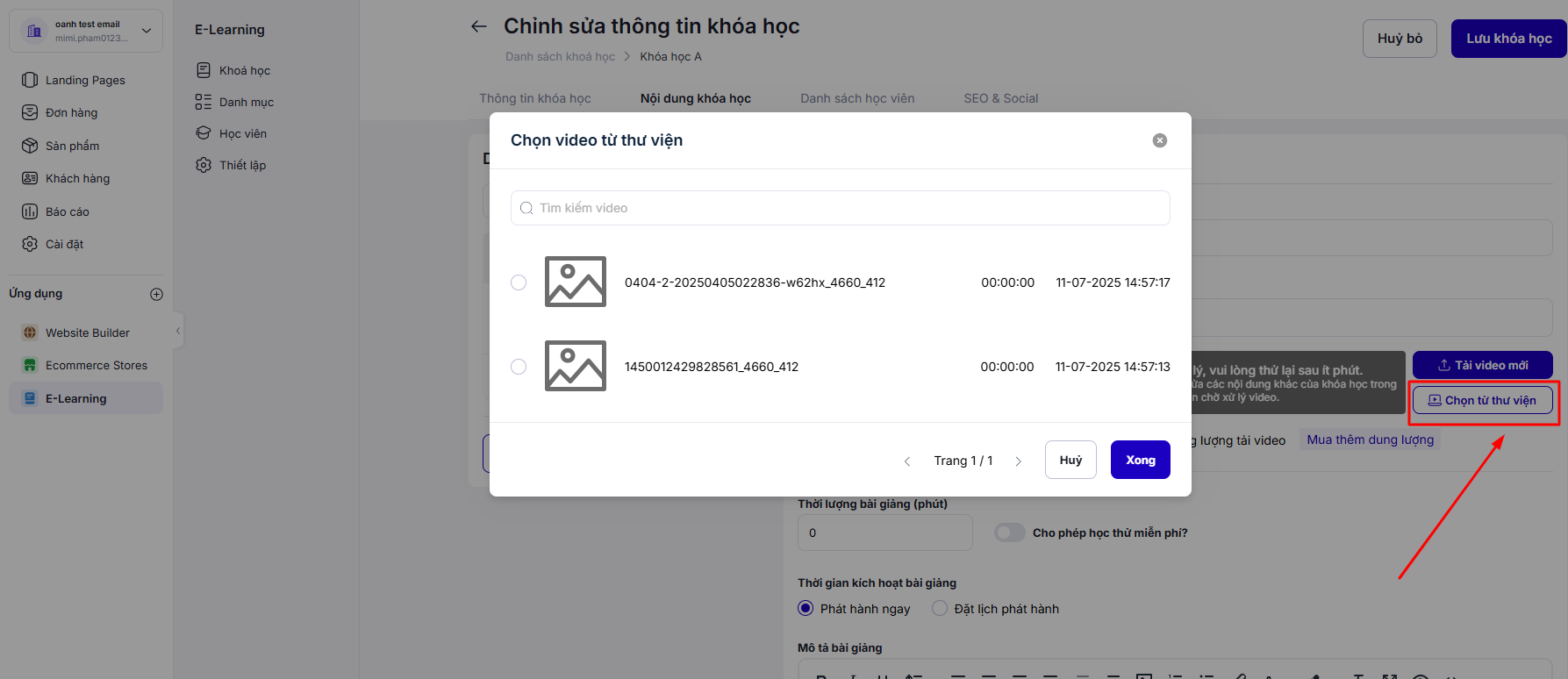Click the Cài đặt gear icon

(x=30, y=244)
